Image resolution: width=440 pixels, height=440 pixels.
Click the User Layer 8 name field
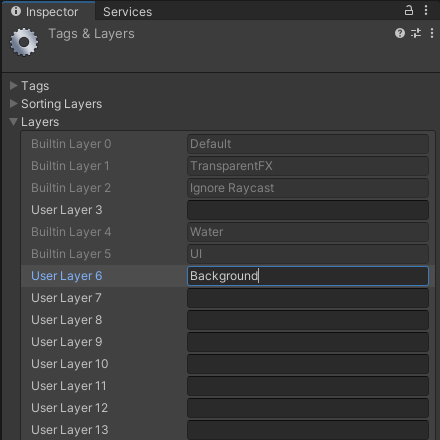(308, 320)
